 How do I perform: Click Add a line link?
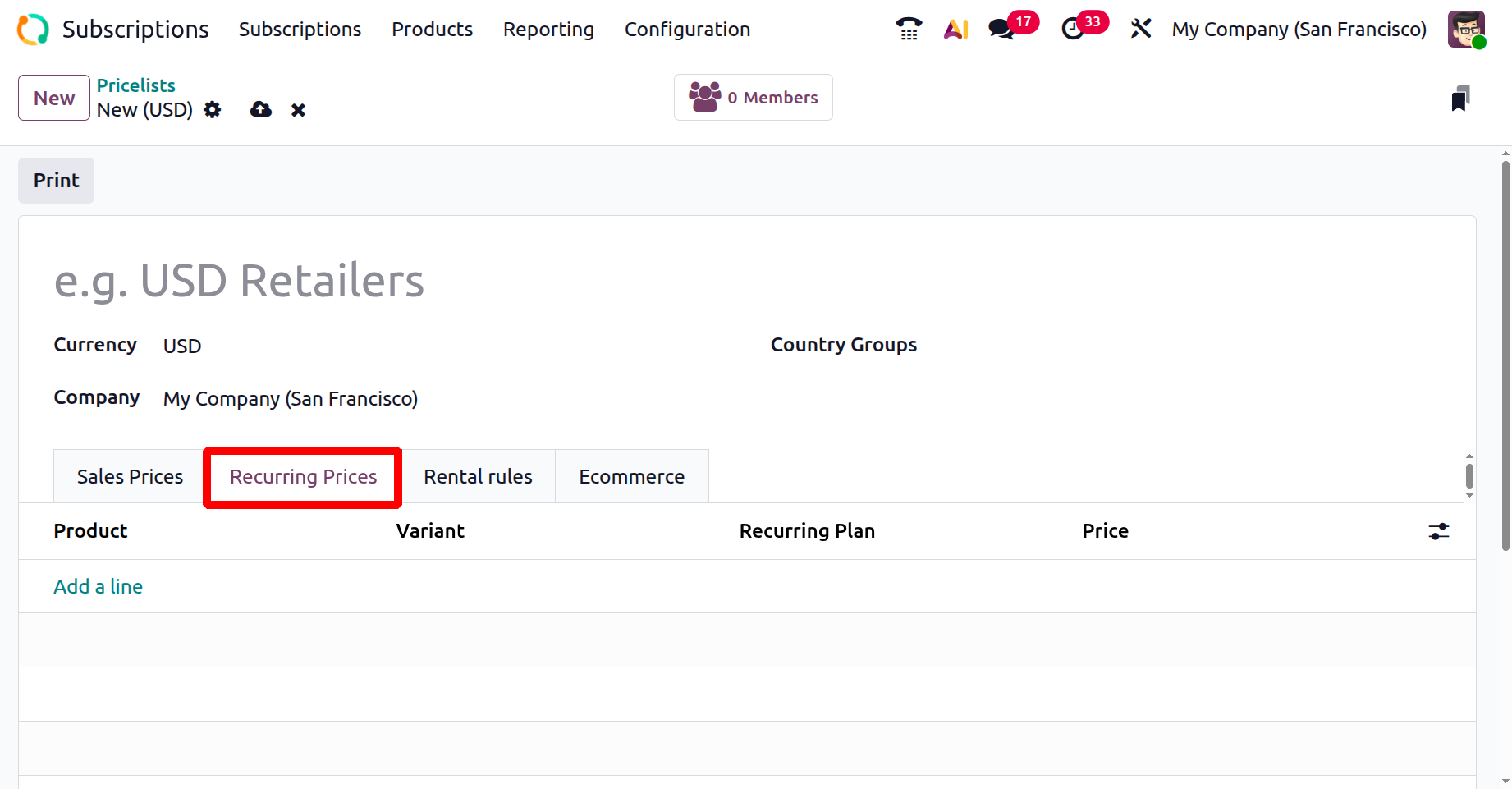99,587
